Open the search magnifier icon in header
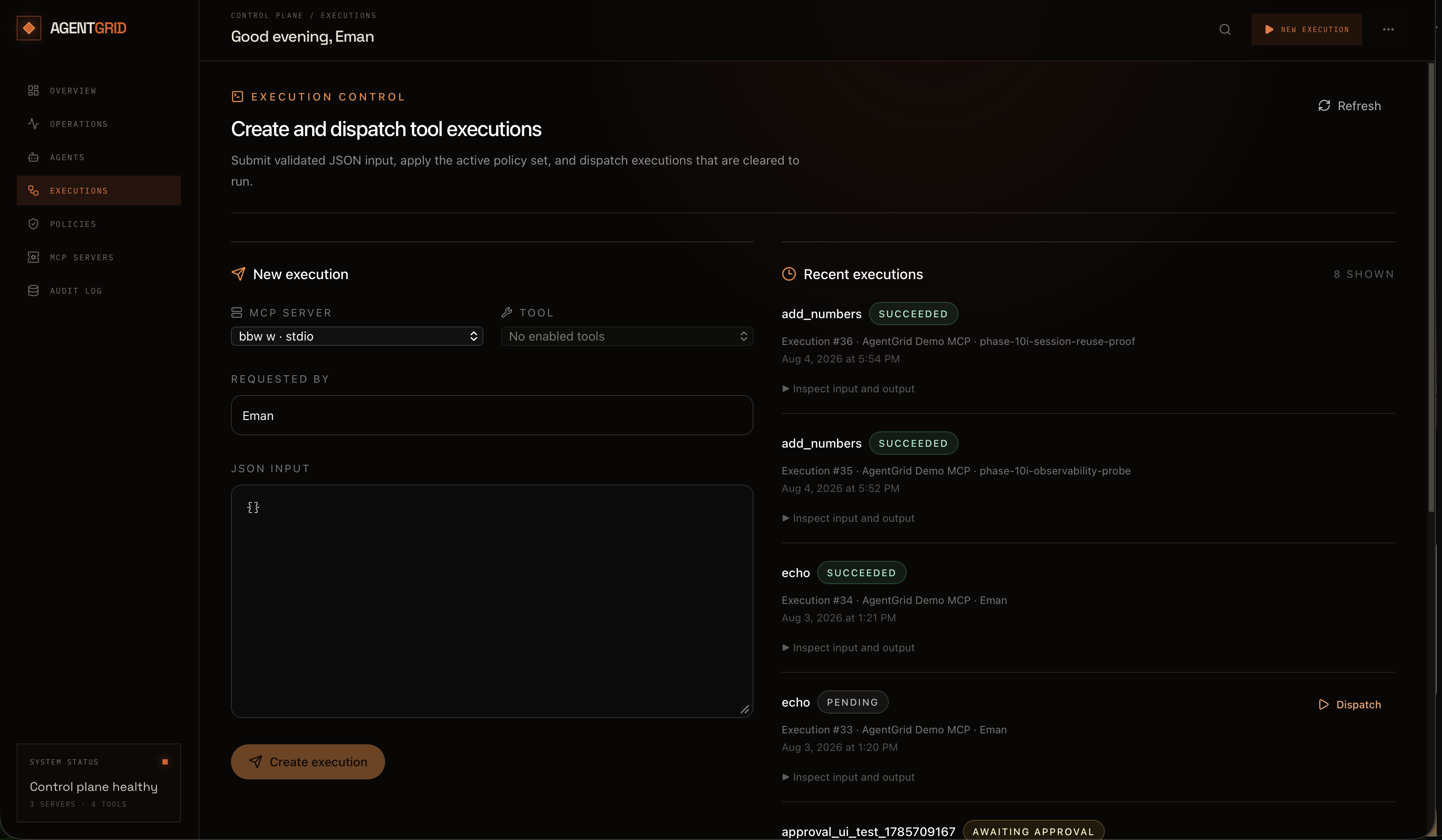 tap(1225, 29)
